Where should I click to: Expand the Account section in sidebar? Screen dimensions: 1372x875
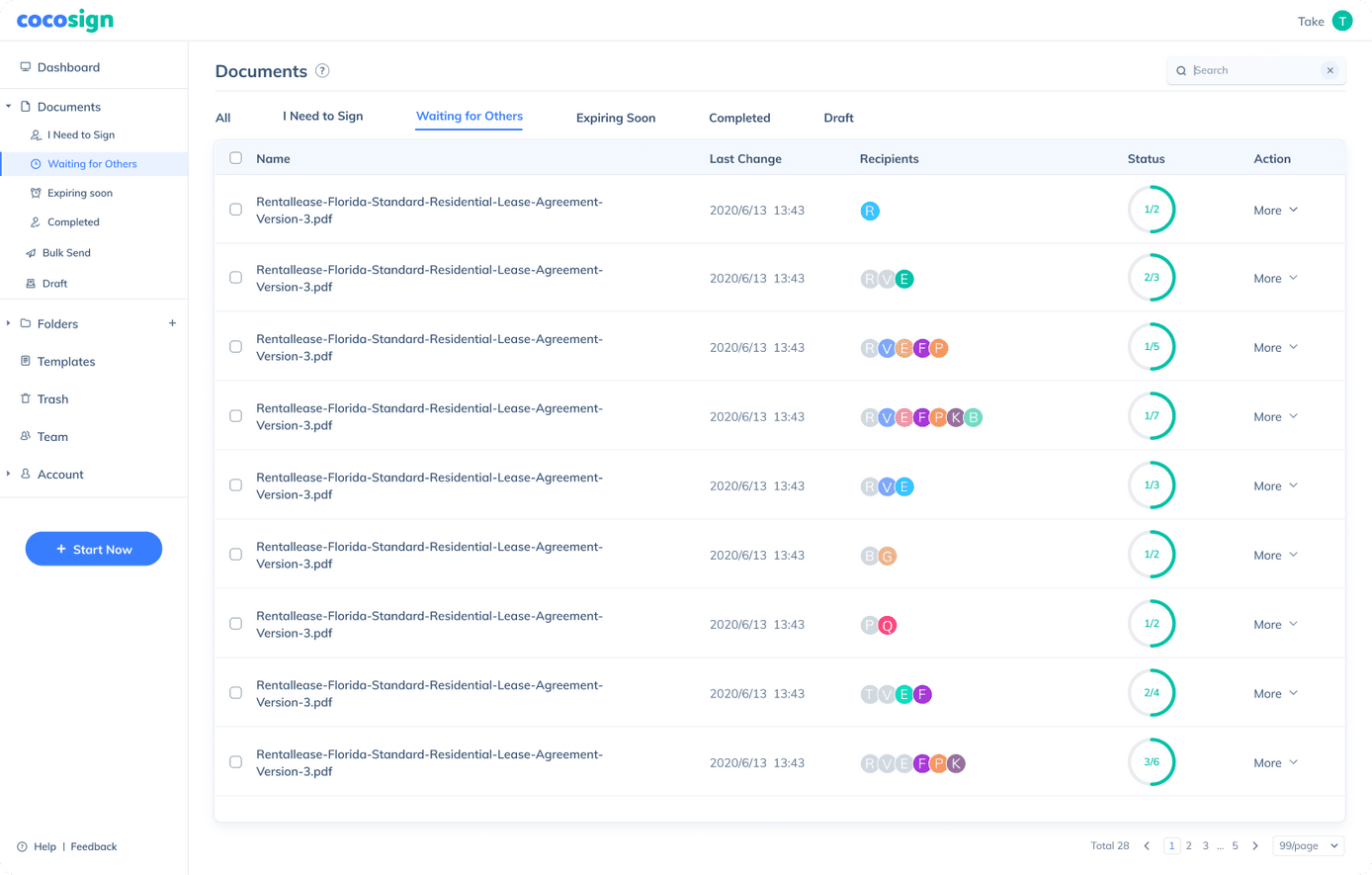pos(59,475)
